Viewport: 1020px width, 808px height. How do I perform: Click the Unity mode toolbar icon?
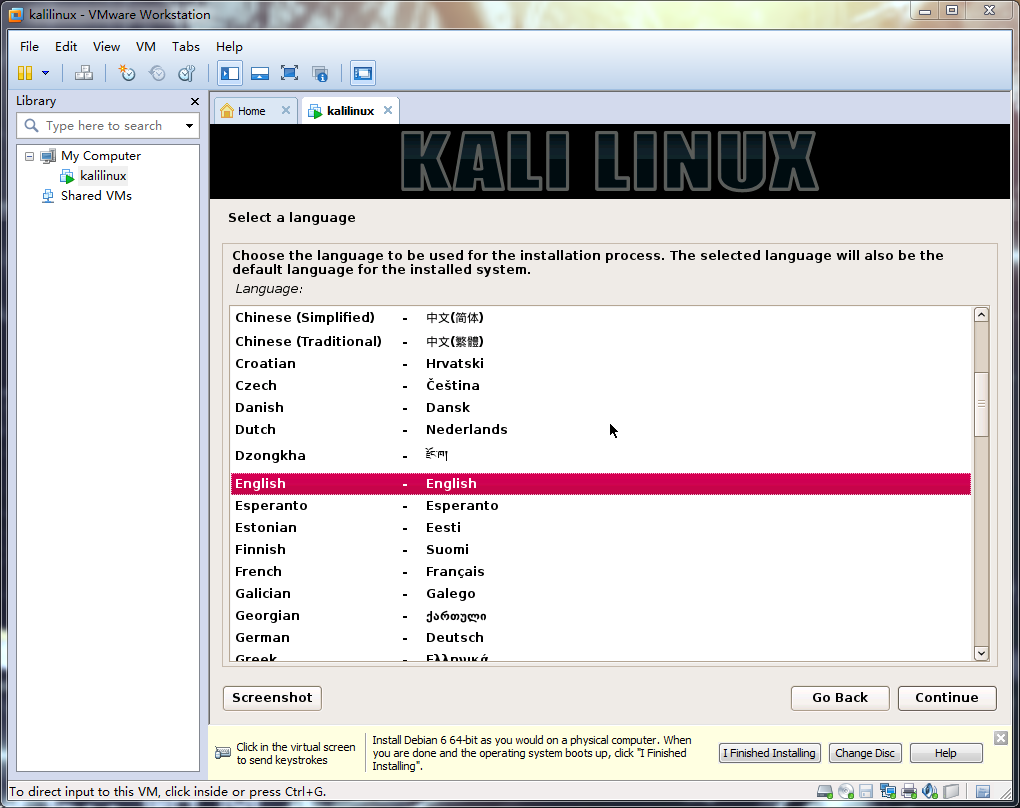click(319, 73)
